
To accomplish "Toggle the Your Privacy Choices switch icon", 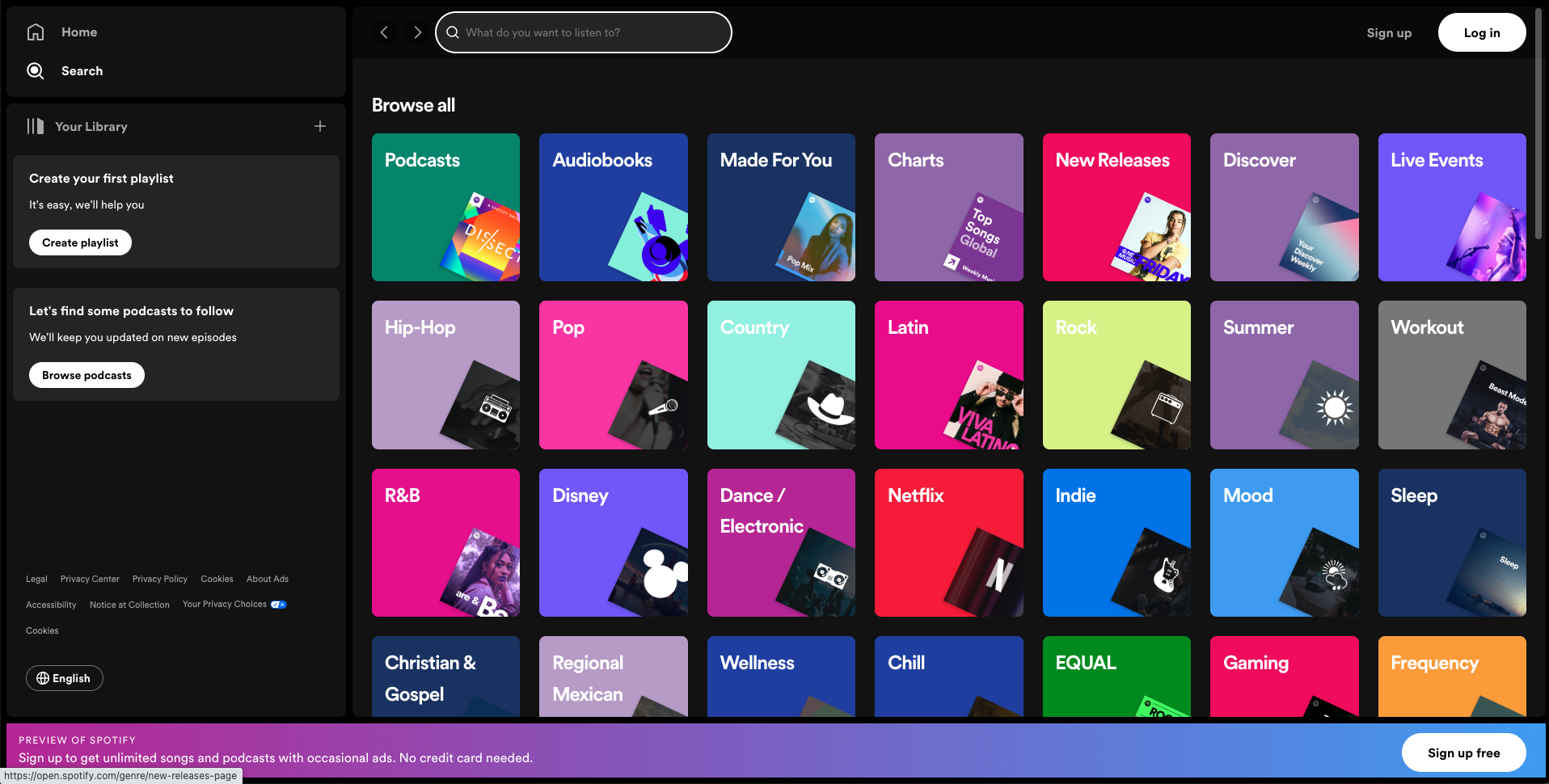I will tap(279, 605).
